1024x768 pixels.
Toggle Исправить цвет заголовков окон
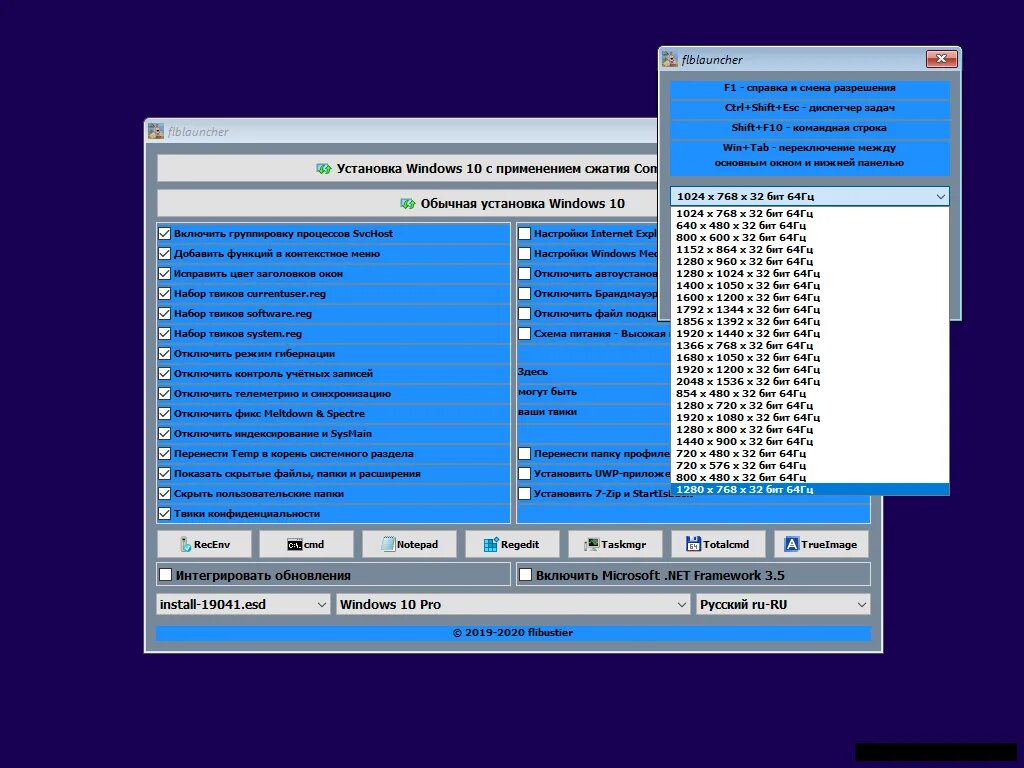pyautogui.click(x=165, y=274)
